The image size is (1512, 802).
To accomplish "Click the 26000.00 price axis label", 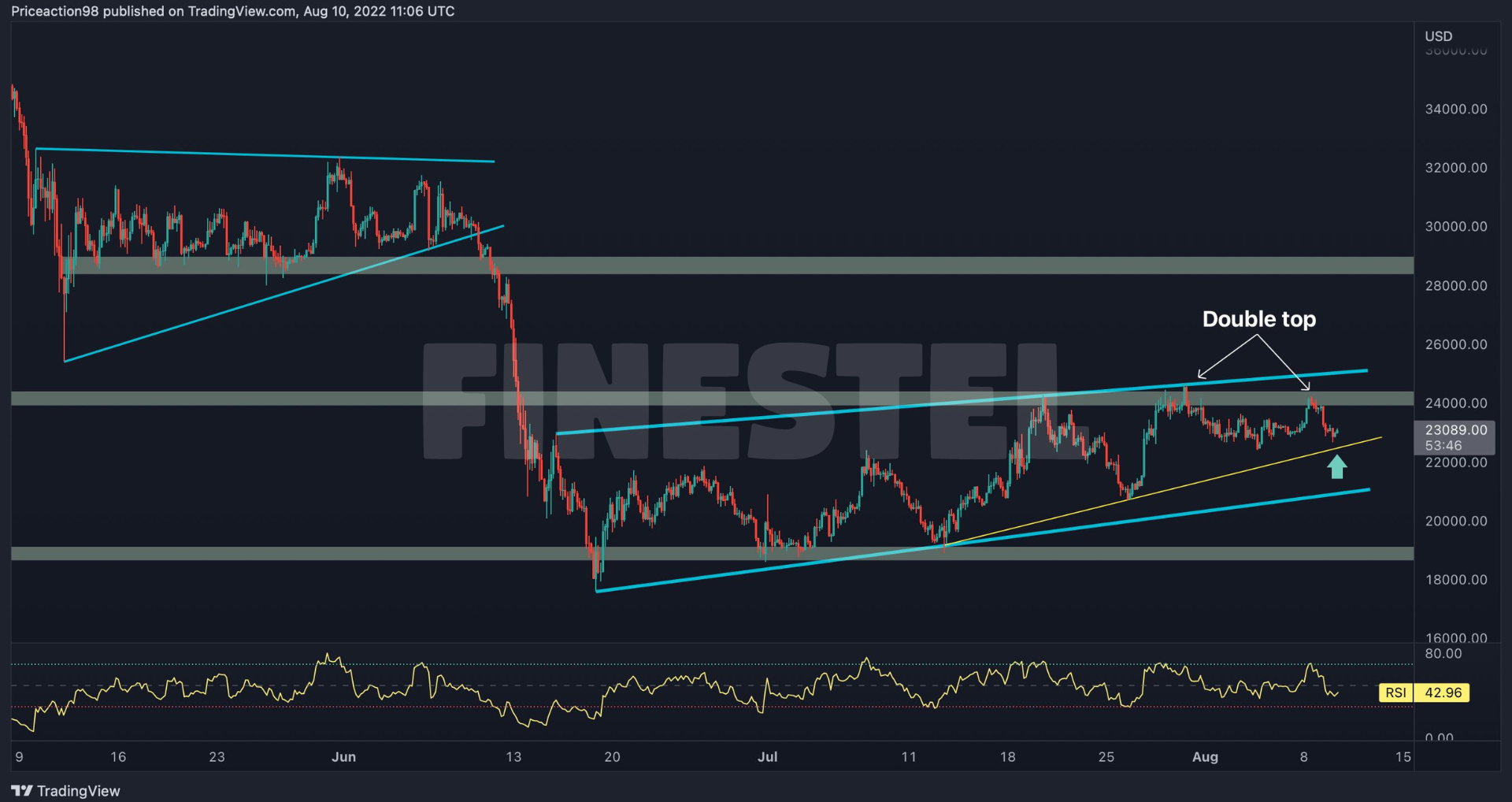I will (x=1456, y=344).
